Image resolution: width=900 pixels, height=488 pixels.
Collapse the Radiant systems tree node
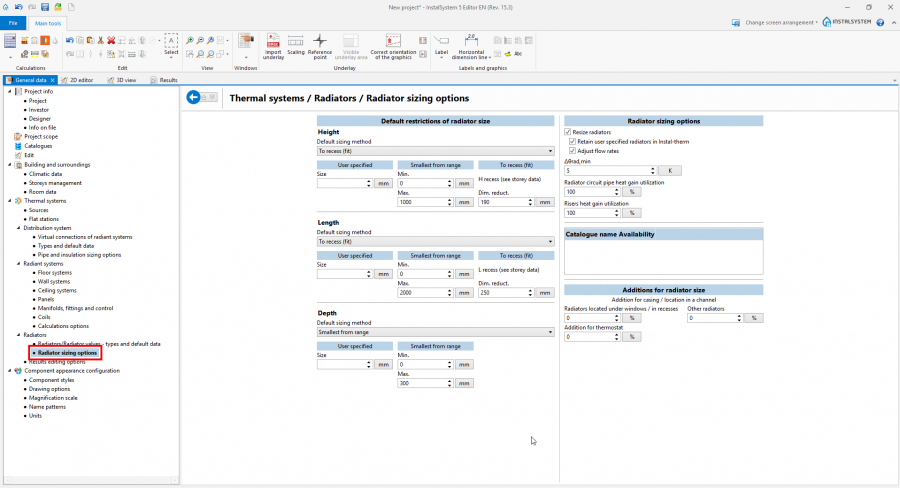pos(18,263)
